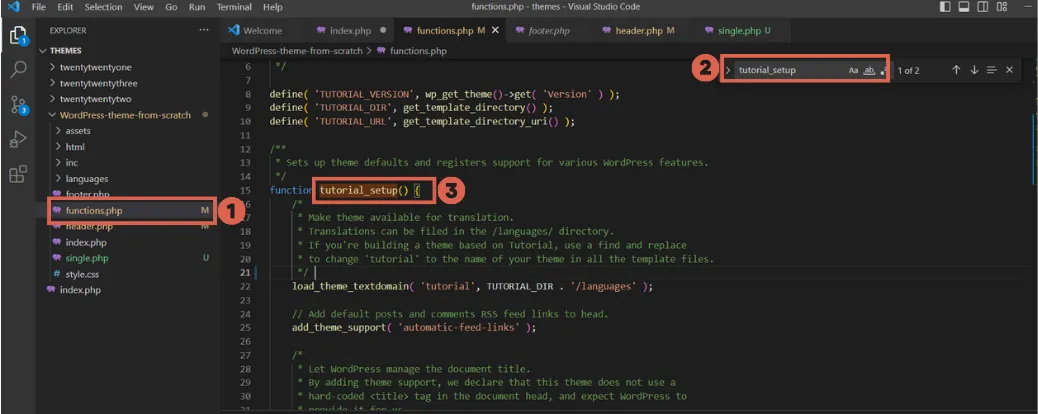Open the Explorer view in the activity bar
The image size is (1038, 414).
[x=18, y=34]
